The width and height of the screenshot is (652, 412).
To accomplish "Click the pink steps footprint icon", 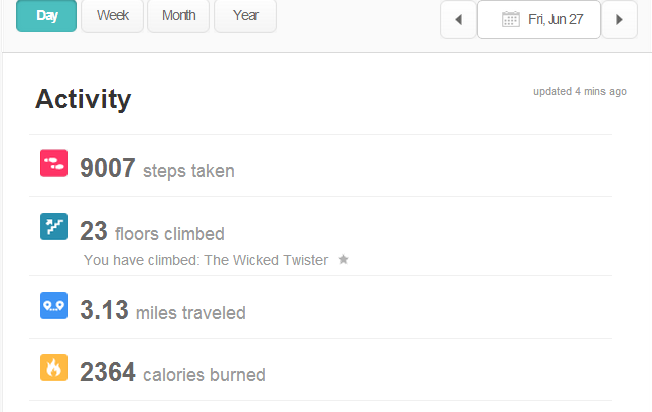I will [x=53, y=163].
